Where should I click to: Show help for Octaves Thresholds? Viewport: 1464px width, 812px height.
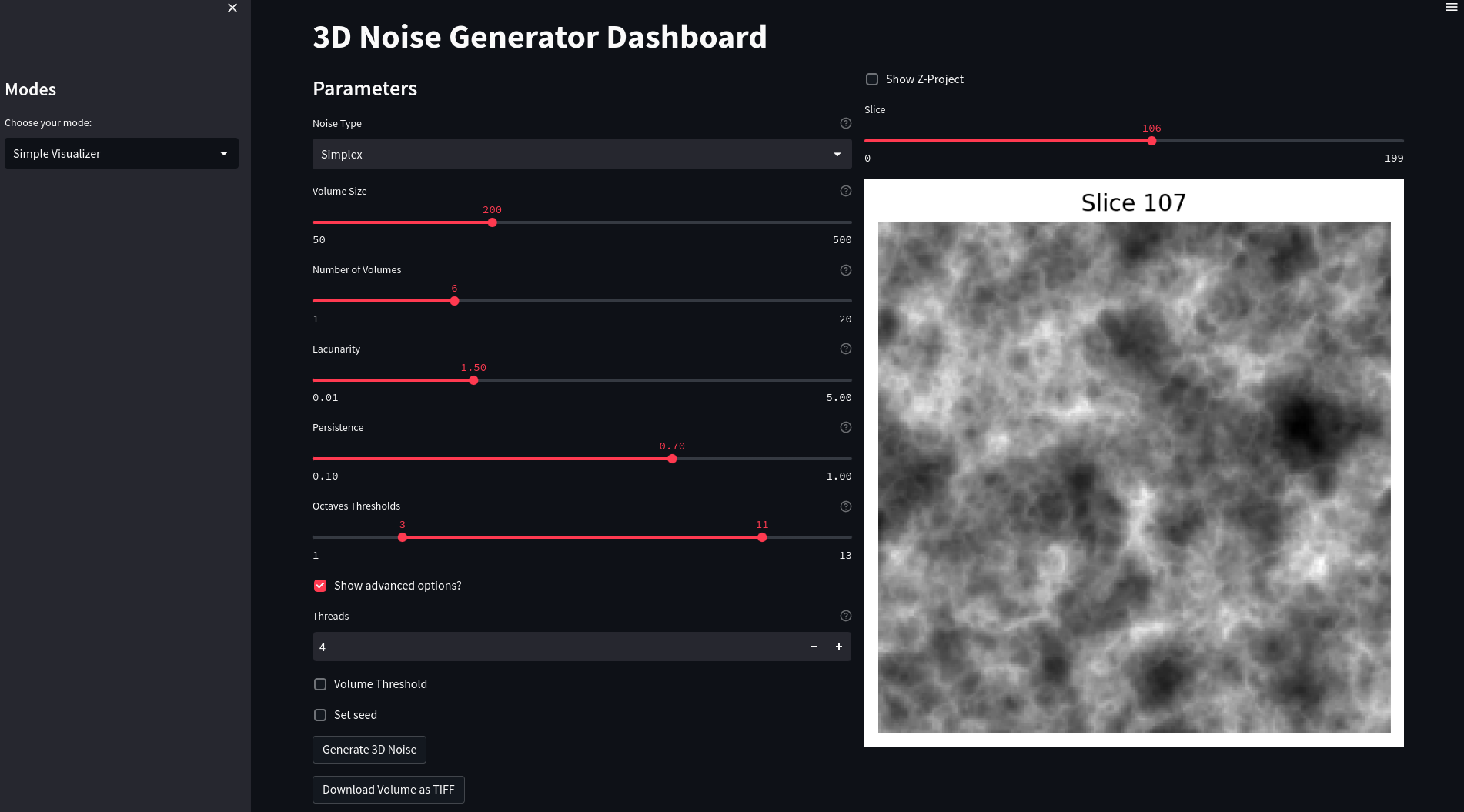point(846,506)
